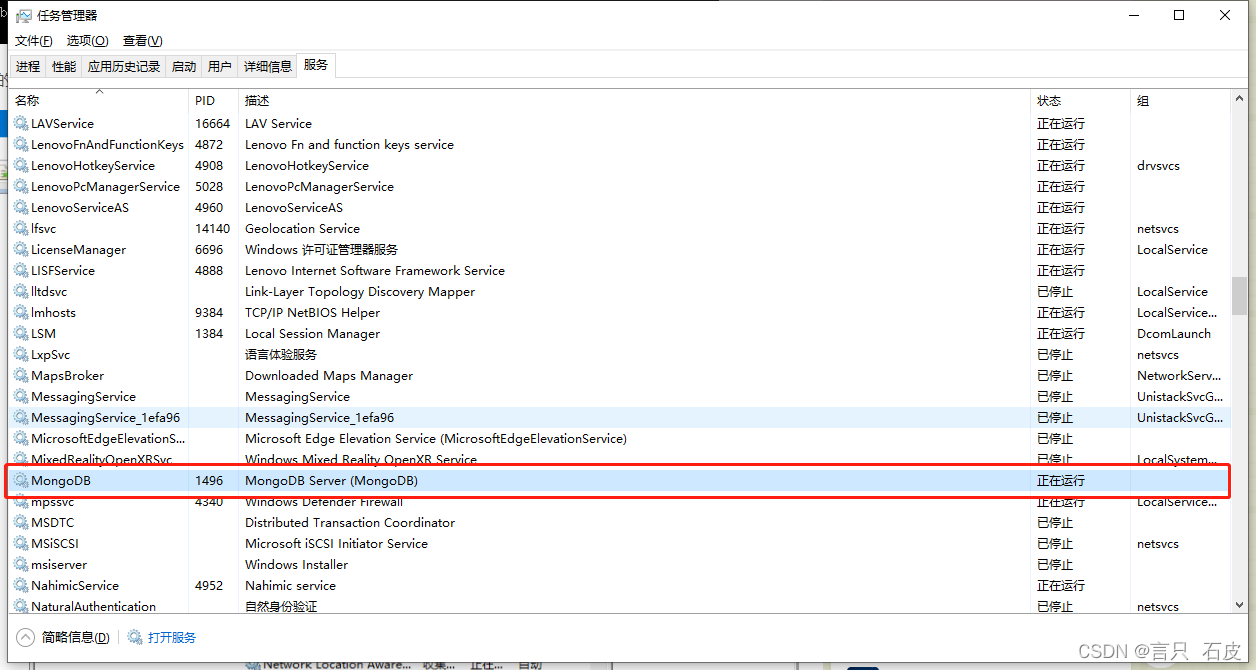Switch to the 性能 tab

64,66
